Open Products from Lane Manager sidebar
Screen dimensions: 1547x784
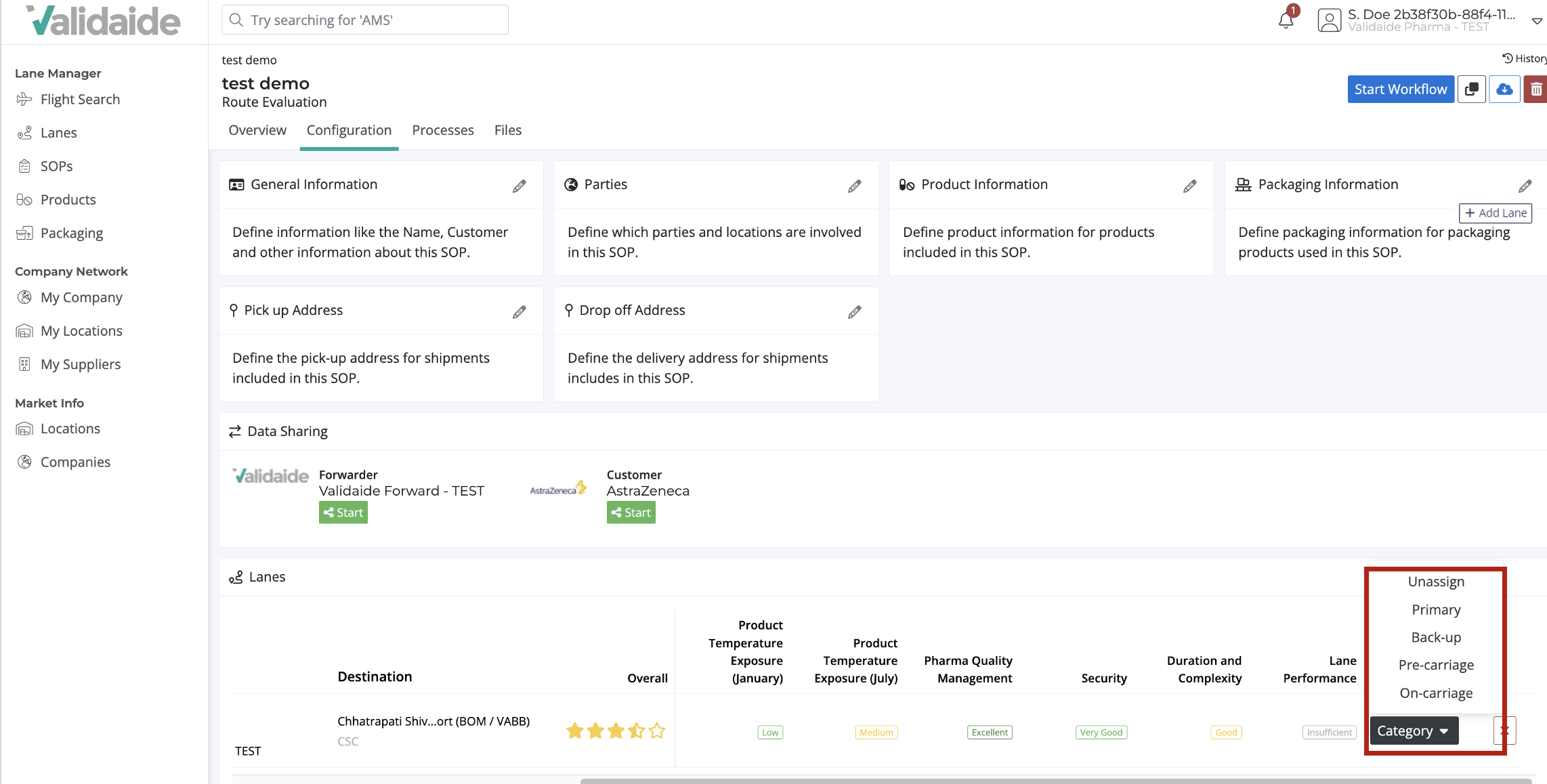pos(68,199)
